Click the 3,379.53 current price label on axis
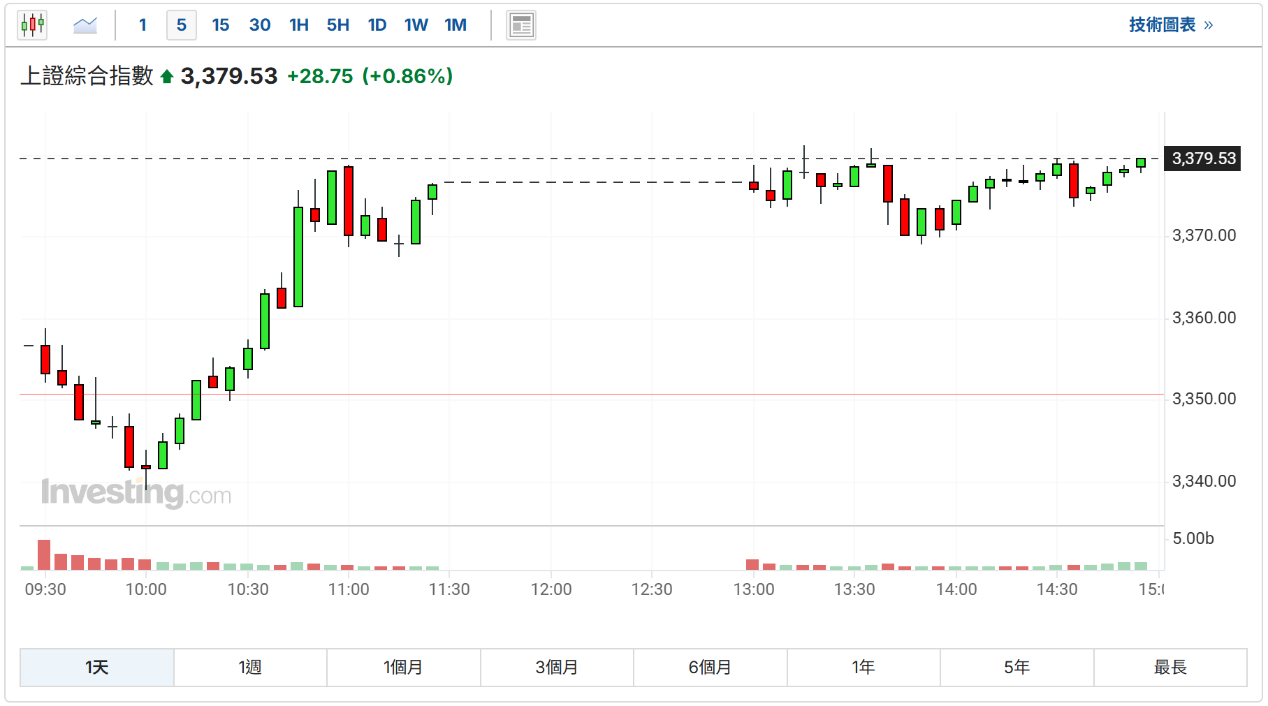This screenshot has height=706, width=1268. coord(1203,158)
